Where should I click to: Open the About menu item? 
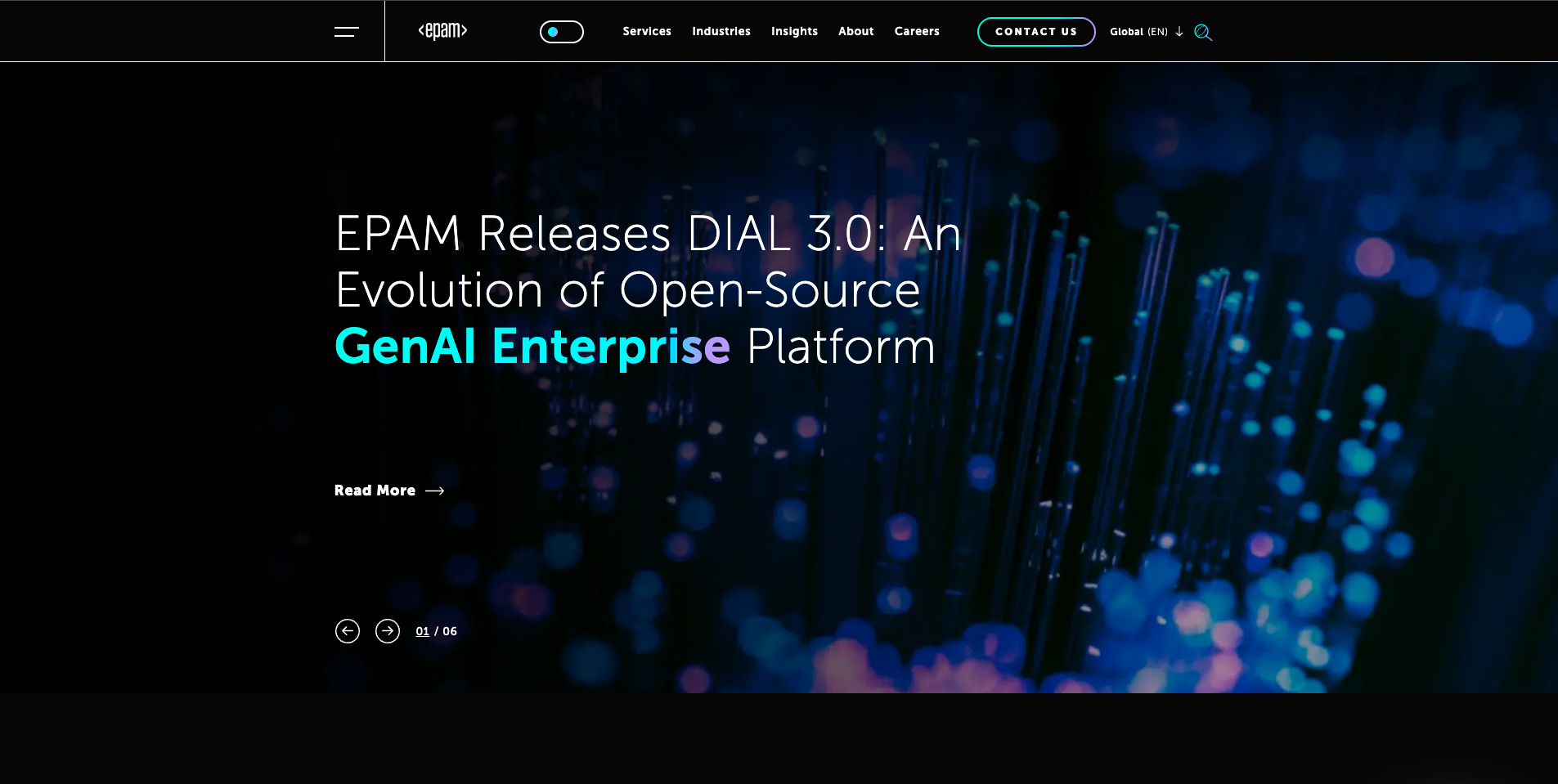(855, 31)
